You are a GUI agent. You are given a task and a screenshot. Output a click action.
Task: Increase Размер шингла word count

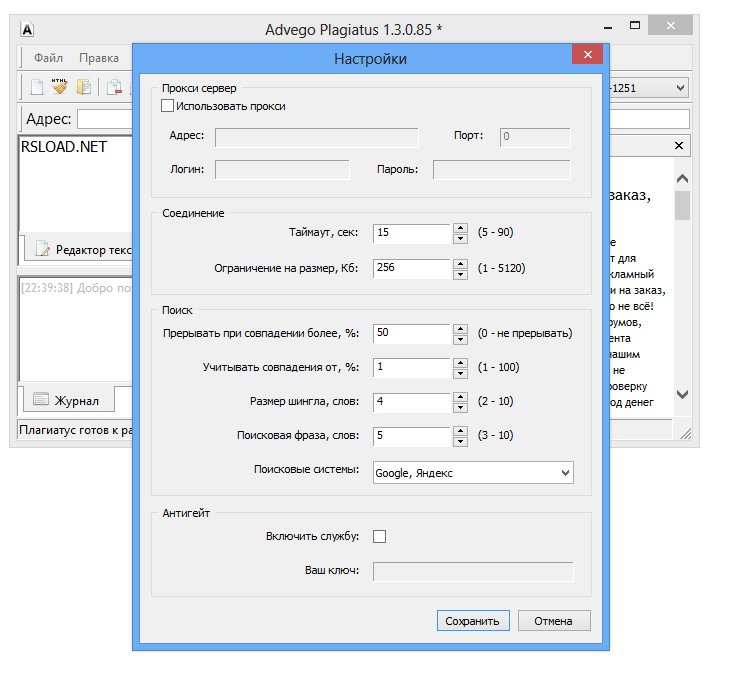tap(460, 397)
